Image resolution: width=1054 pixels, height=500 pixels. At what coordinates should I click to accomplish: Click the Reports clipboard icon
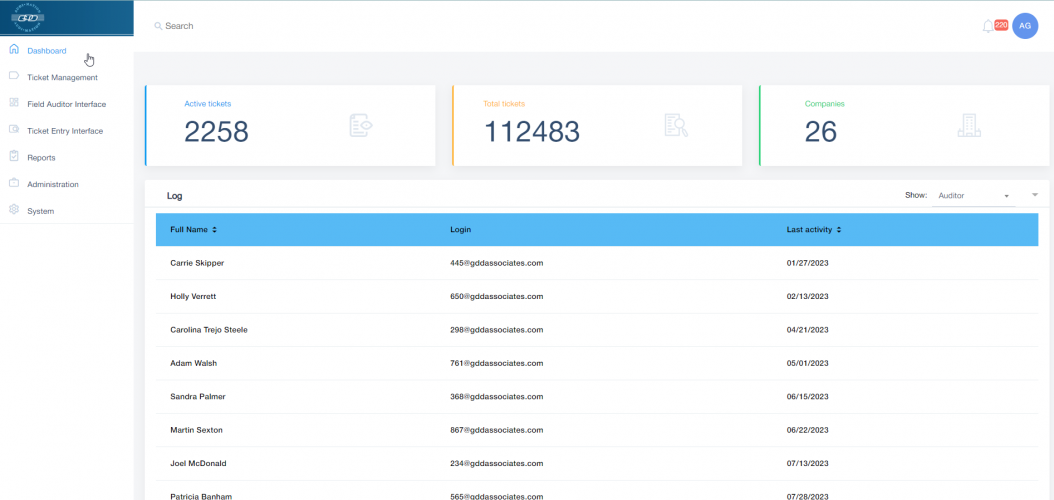pos(14,156)
